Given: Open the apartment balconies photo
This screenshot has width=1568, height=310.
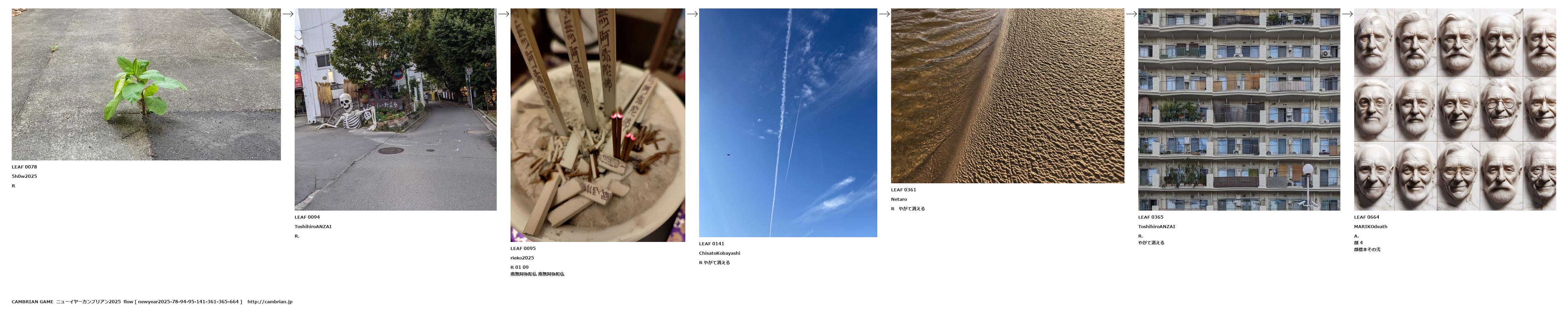Looking at the screenshot, I should tap(1239, 110).
